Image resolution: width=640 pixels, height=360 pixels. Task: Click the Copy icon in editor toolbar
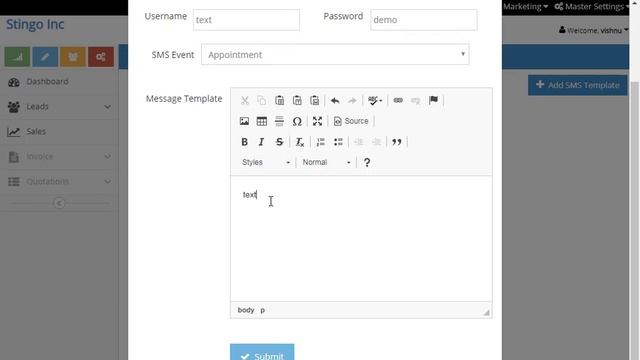262,100
